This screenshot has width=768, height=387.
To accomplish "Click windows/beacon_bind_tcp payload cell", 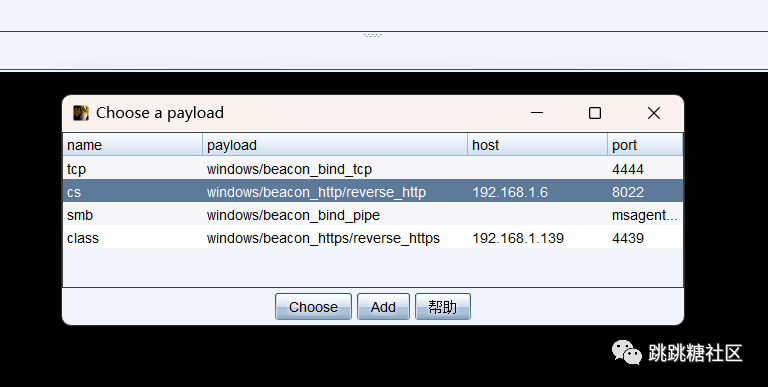I will 289,169.
